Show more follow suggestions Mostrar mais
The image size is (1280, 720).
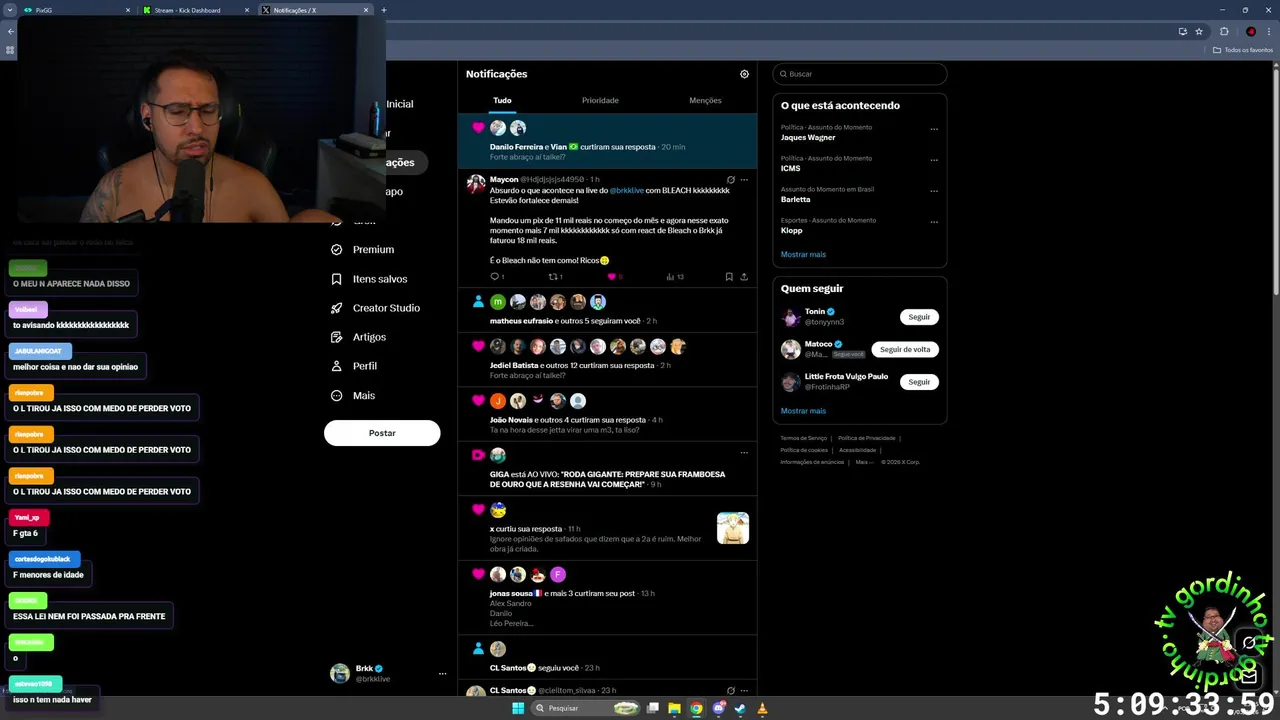pyautogui.click(x=803, y=411)
